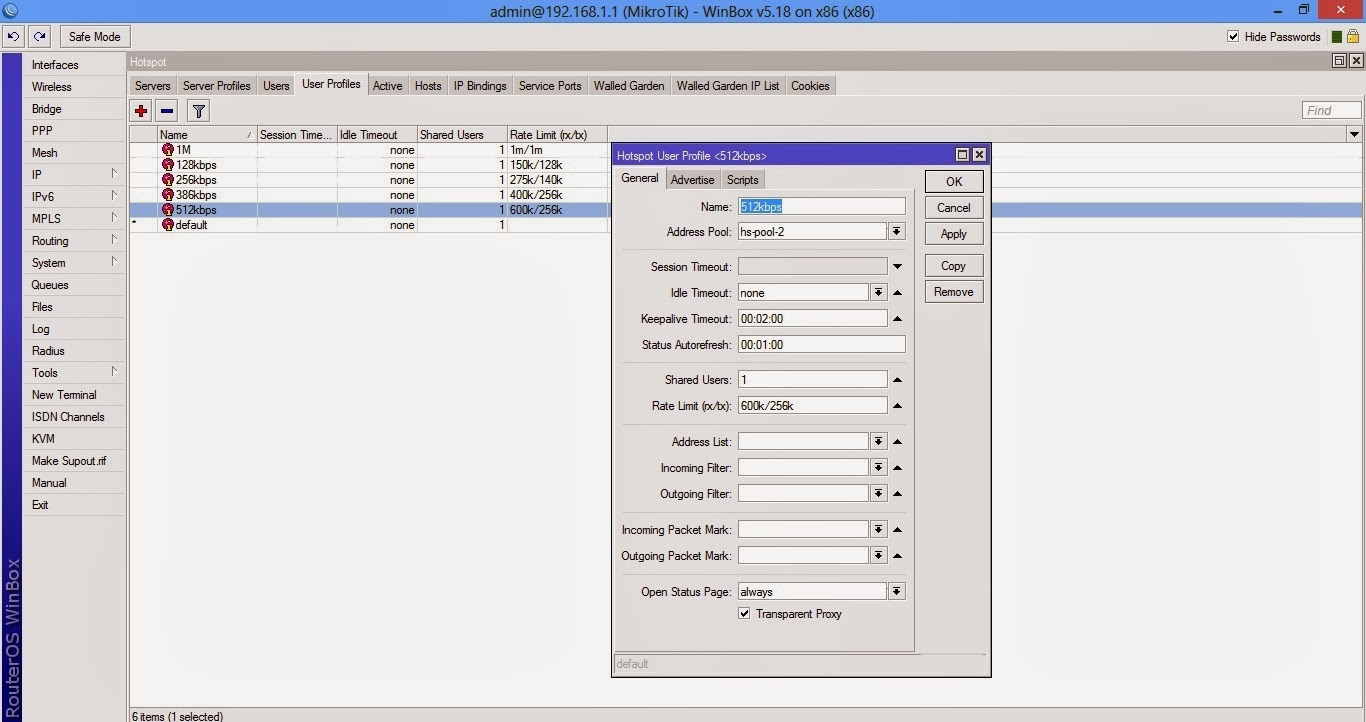Sort by the Rate Limit (rx/tx) column header
This screenshot has height=722, width=1366.
coord(557,135)
